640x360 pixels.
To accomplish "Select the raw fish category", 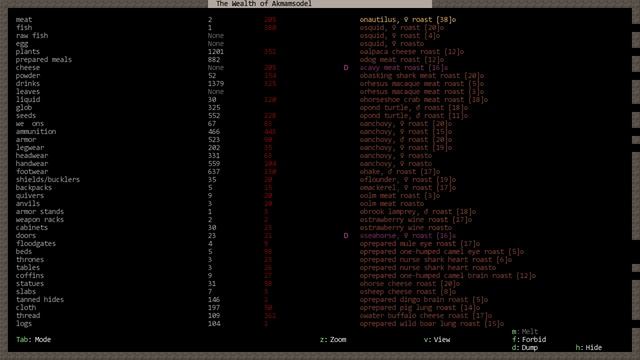I will pyautogui.click(x=32, y=36).
